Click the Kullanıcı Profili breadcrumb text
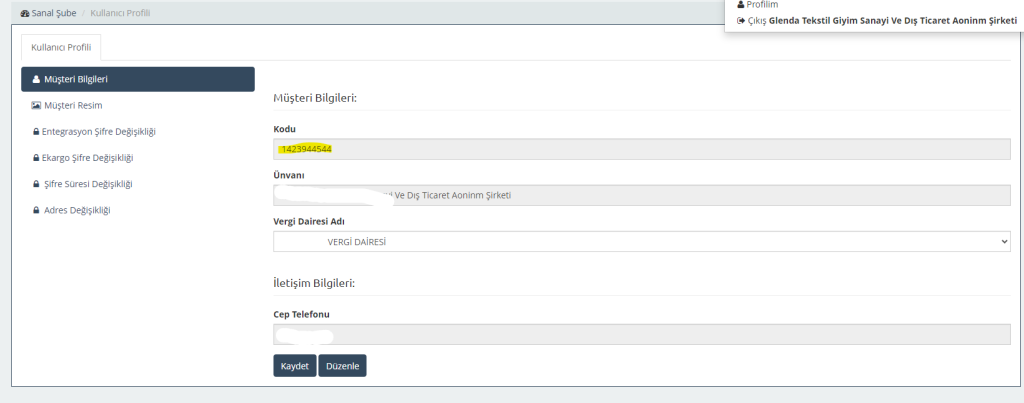The width and height of the screenshot is (1024, 403). click(x=121, y=13)
